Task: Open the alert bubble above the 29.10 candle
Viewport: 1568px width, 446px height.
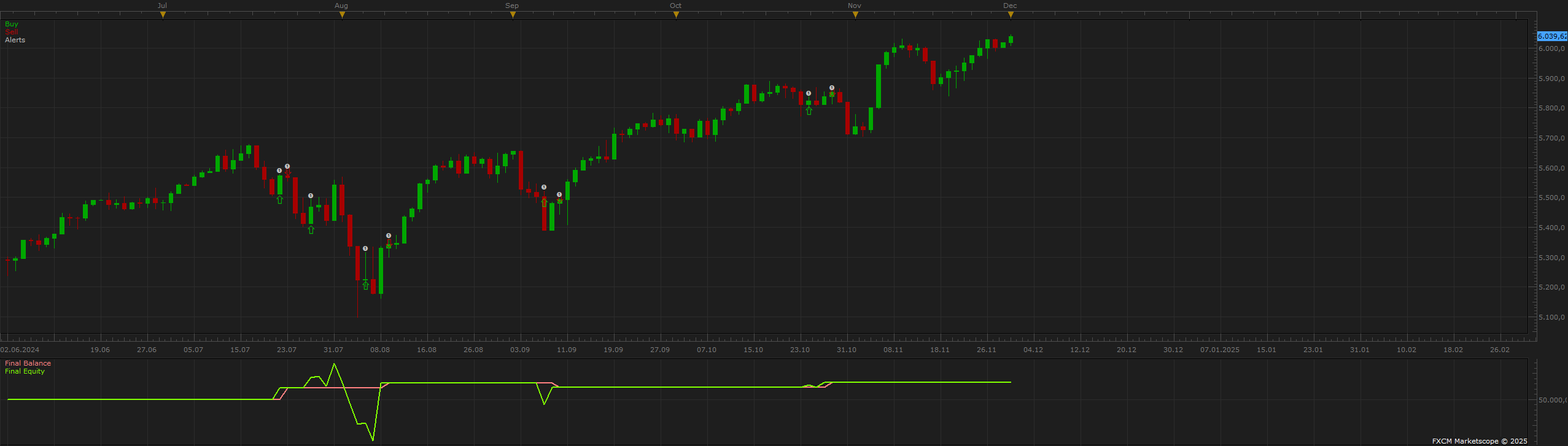Action: point(832,88)
